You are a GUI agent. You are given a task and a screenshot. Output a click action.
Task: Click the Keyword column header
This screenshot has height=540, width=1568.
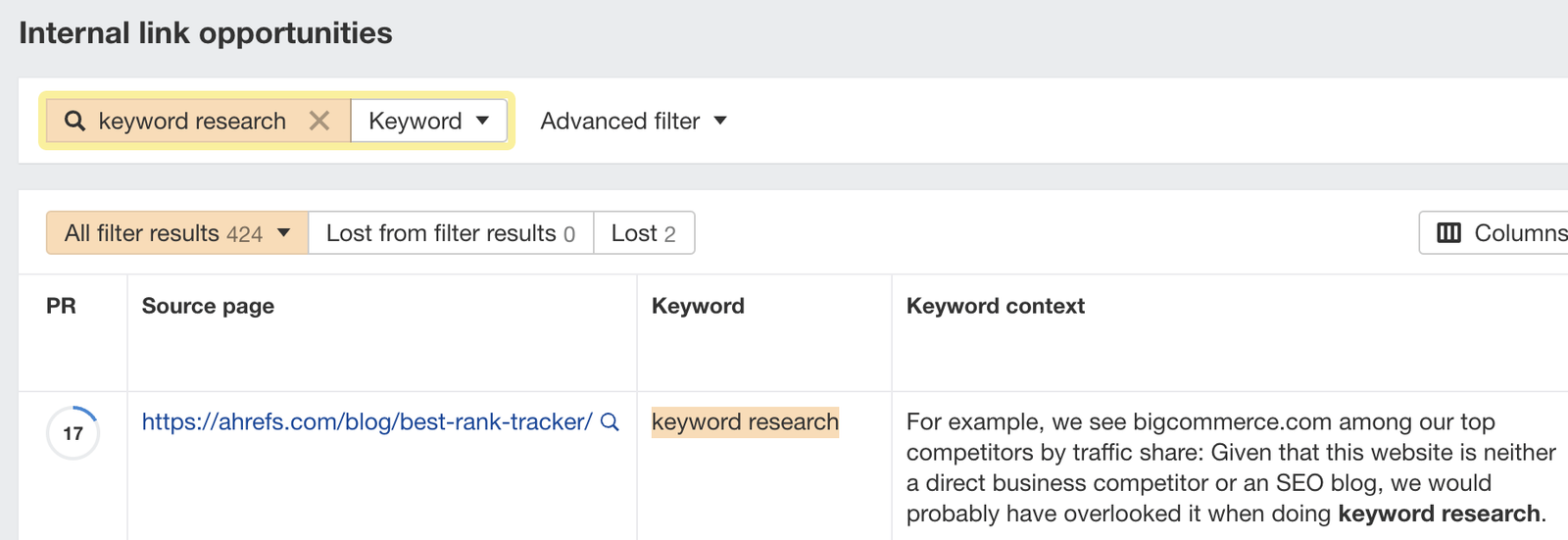click(698, 306)
